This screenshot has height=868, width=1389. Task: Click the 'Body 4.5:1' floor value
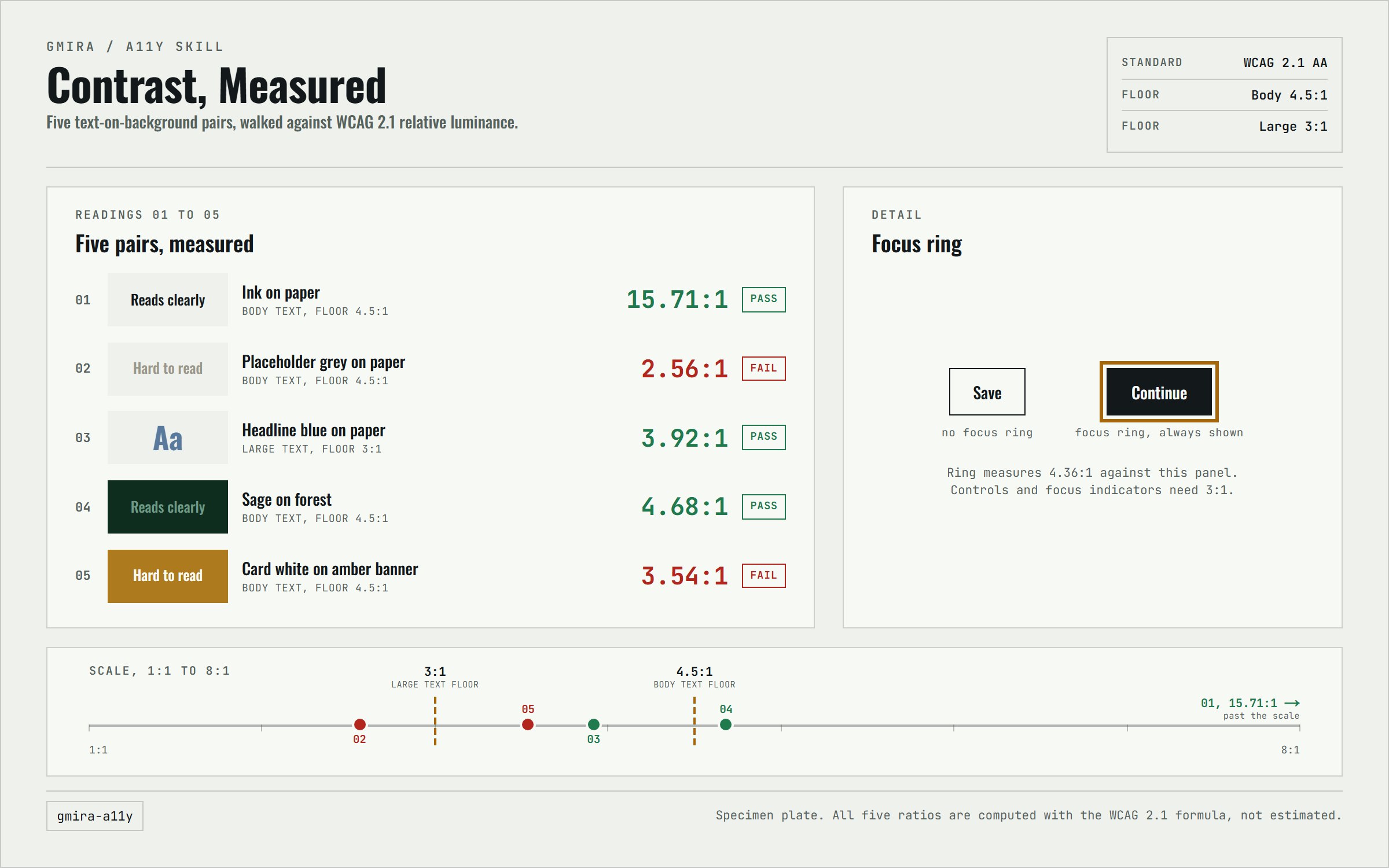[x=1289, y=95]
